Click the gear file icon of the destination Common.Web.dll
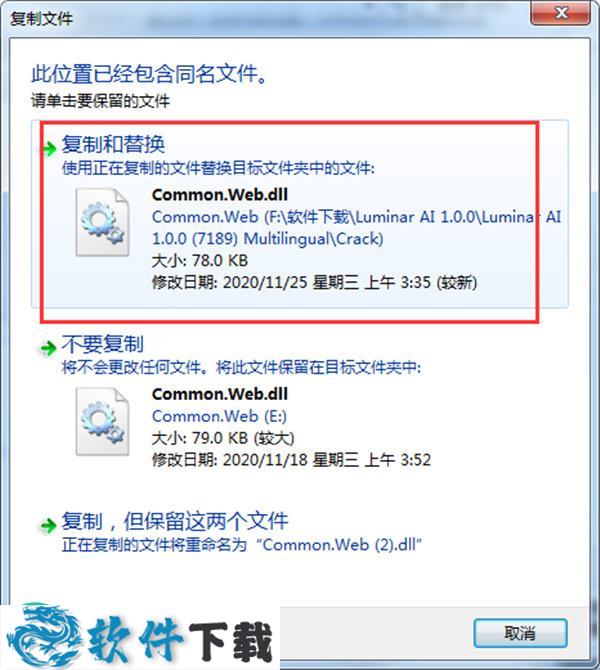Viewport: 600px width, 670px height. tap(102, 421)
